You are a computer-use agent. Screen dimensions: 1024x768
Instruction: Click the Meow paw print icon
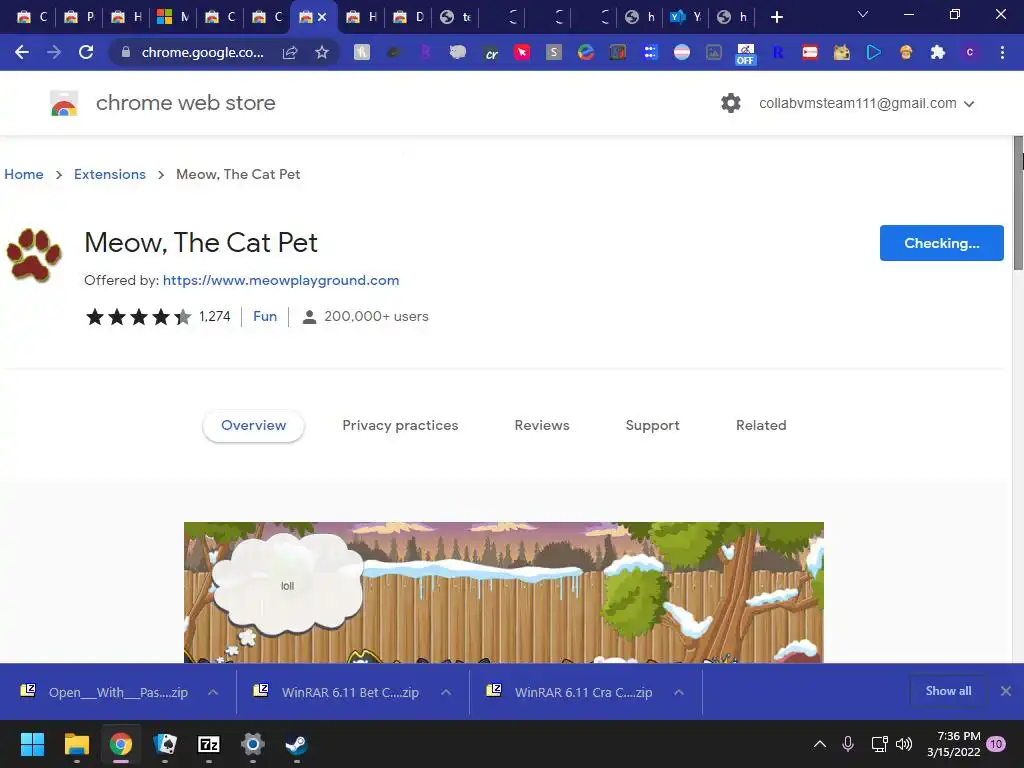(x=34, y=255)
